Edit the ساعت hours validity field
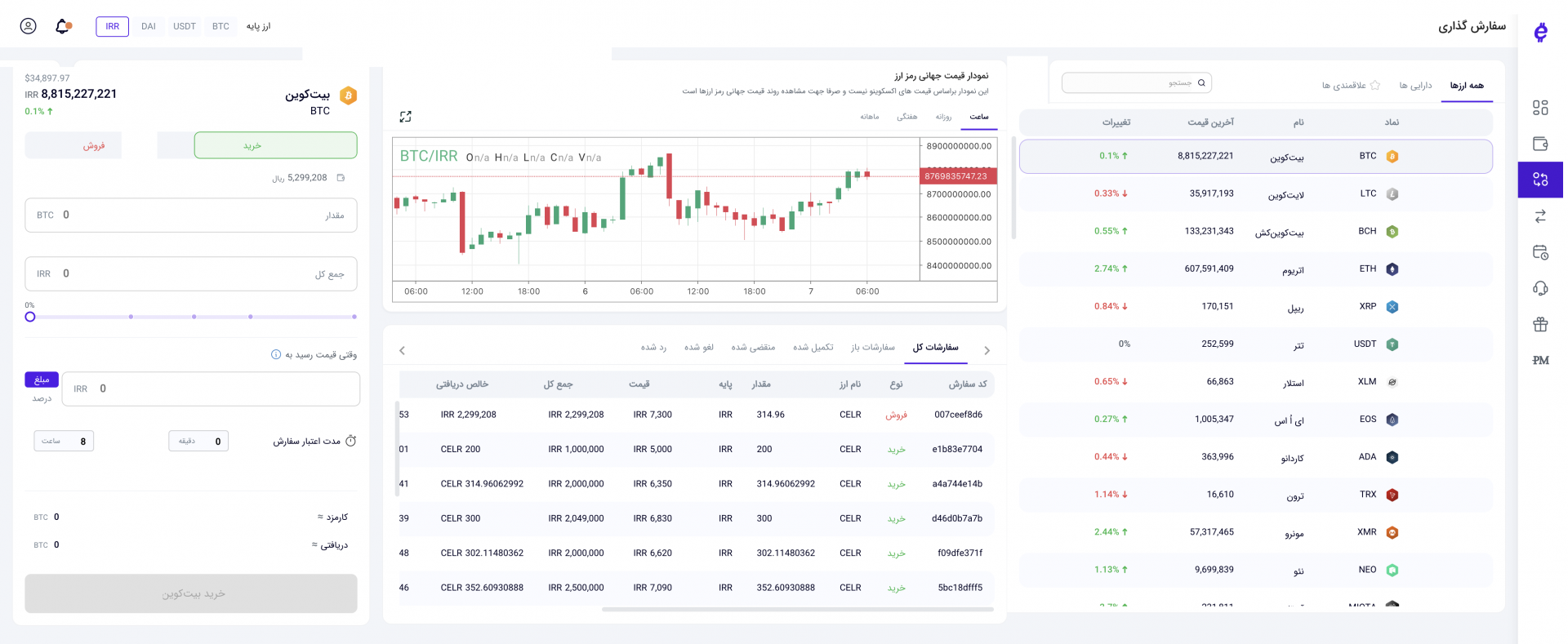The width and height of the screenshot is (1568, 644). click(x=64, y=441)
